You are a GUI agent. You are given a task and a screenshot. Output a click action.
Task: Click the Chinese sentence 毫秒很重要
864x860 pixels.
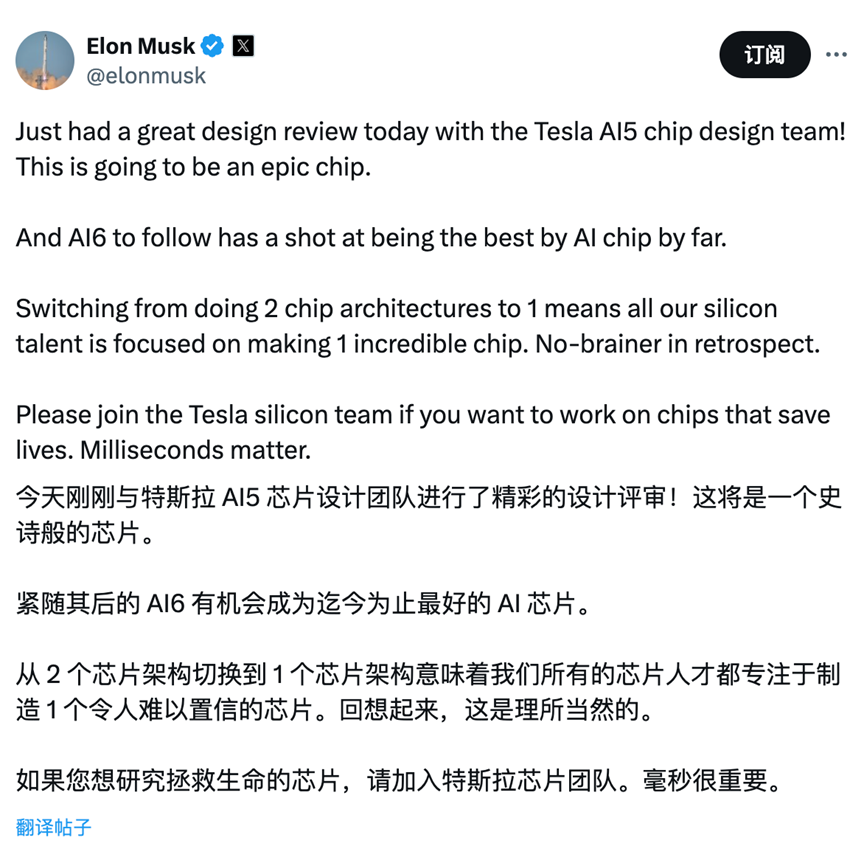tap(712, 780)
